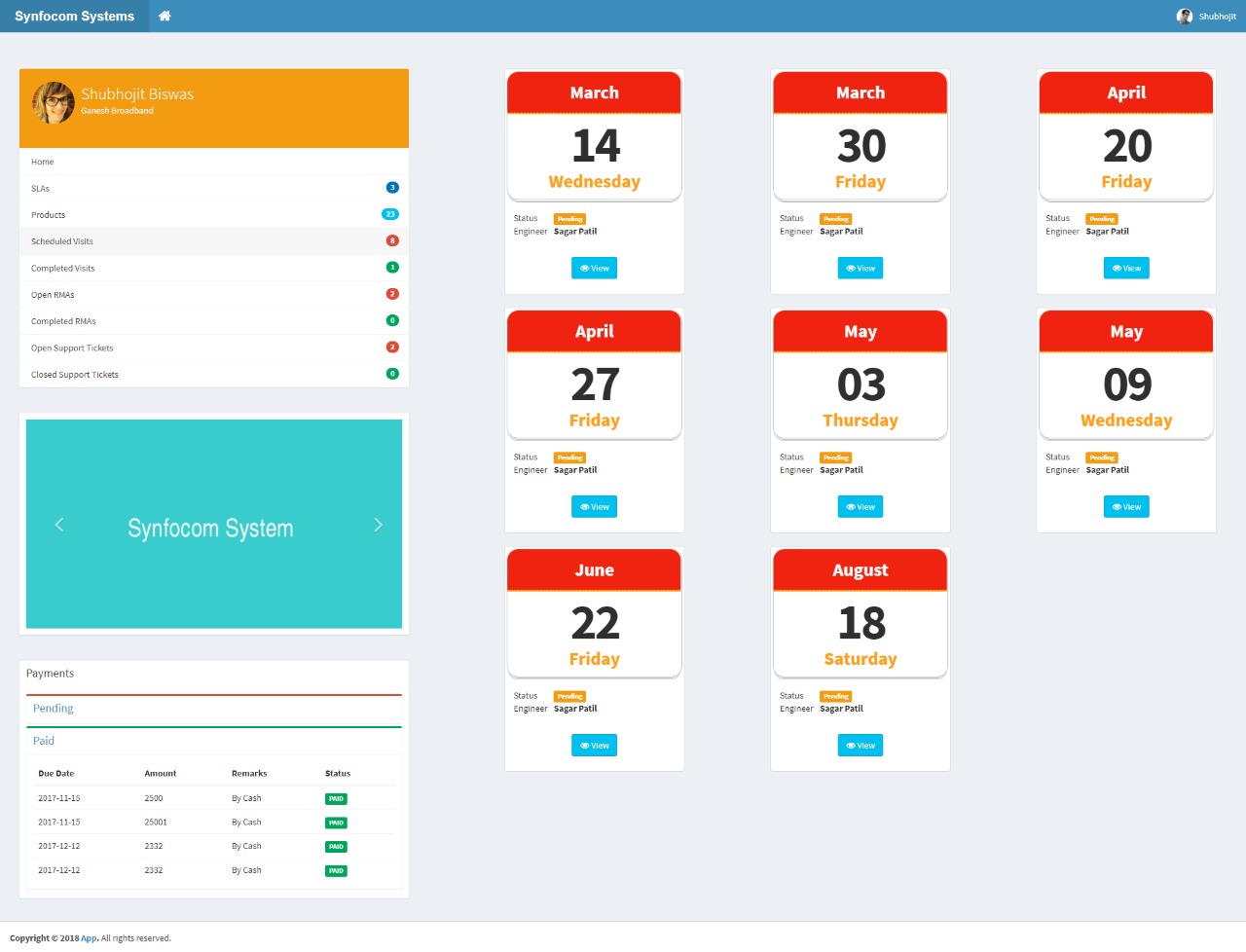View the April 27 visit
The image size is (1246, 952).
594,506
